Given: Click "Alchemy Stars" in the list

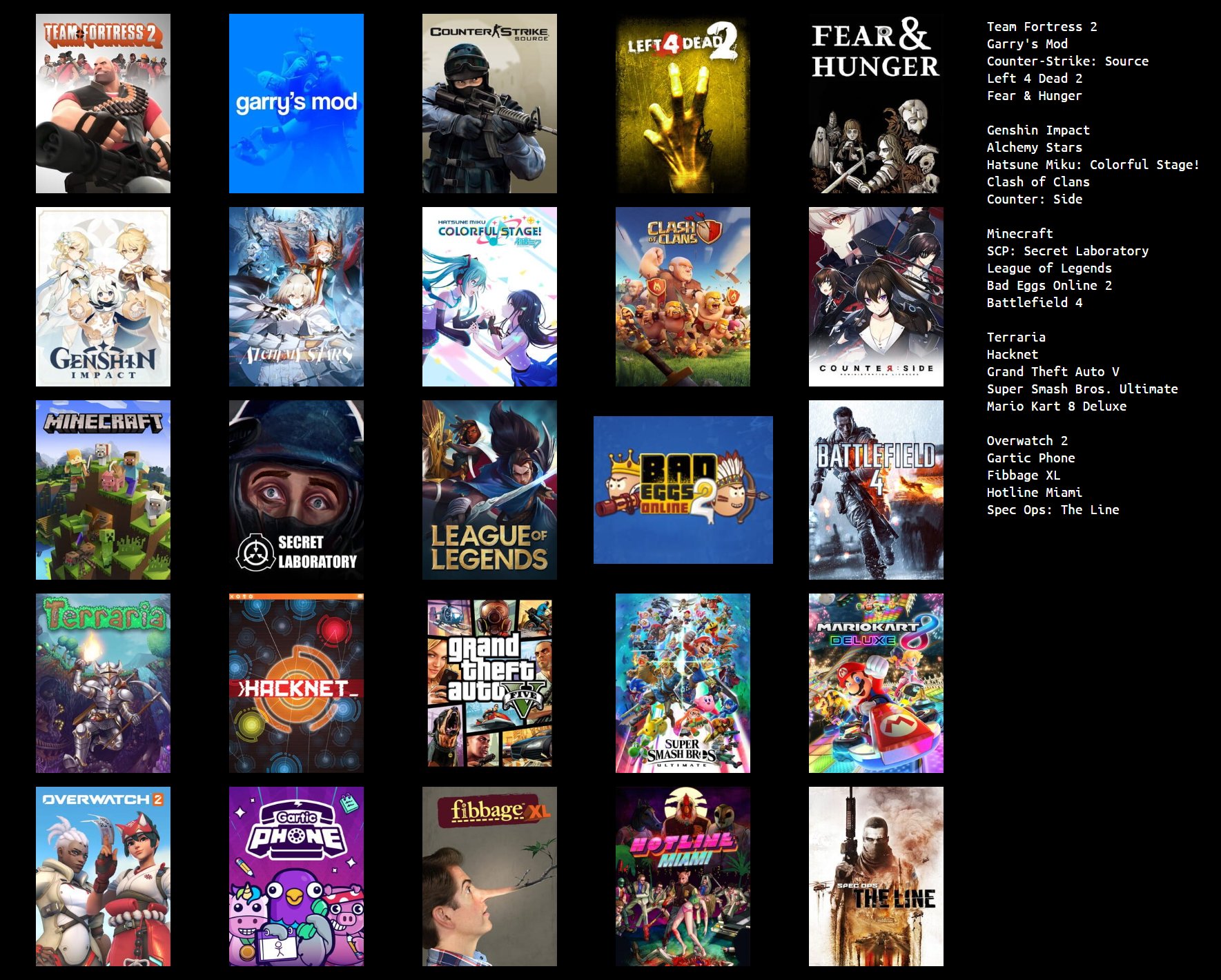Looking at the screenshot, I should tap(1035, 148).
